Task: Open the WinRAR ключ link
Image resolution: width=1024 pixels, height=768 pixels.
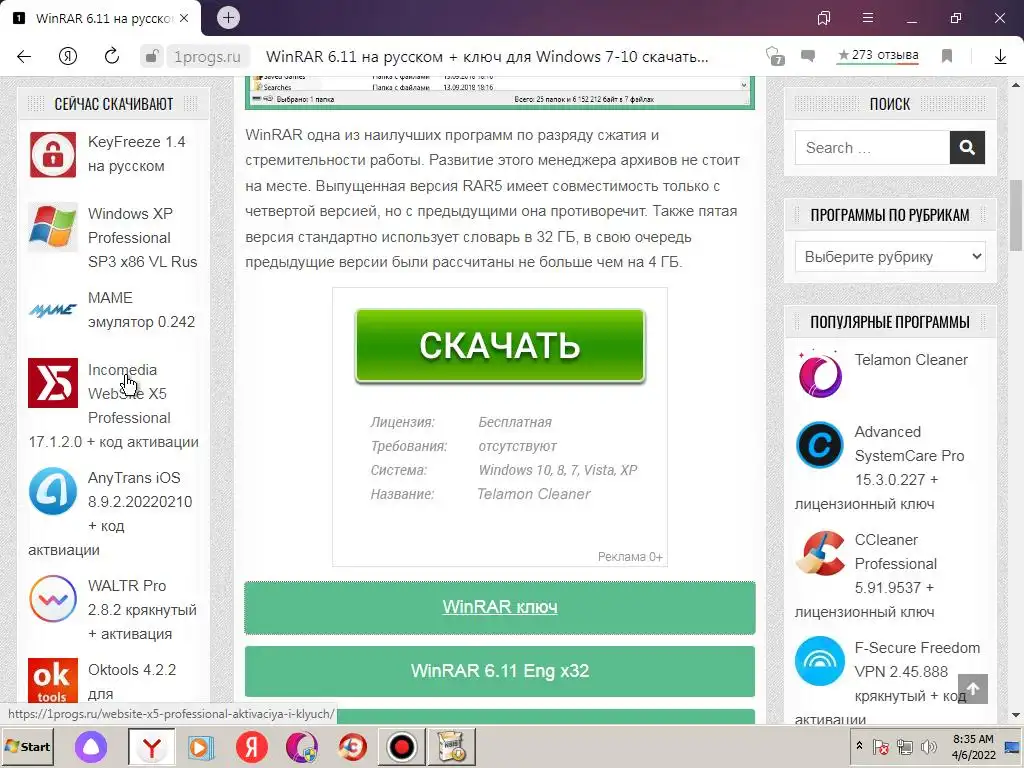Action: [x=500, y=607]
